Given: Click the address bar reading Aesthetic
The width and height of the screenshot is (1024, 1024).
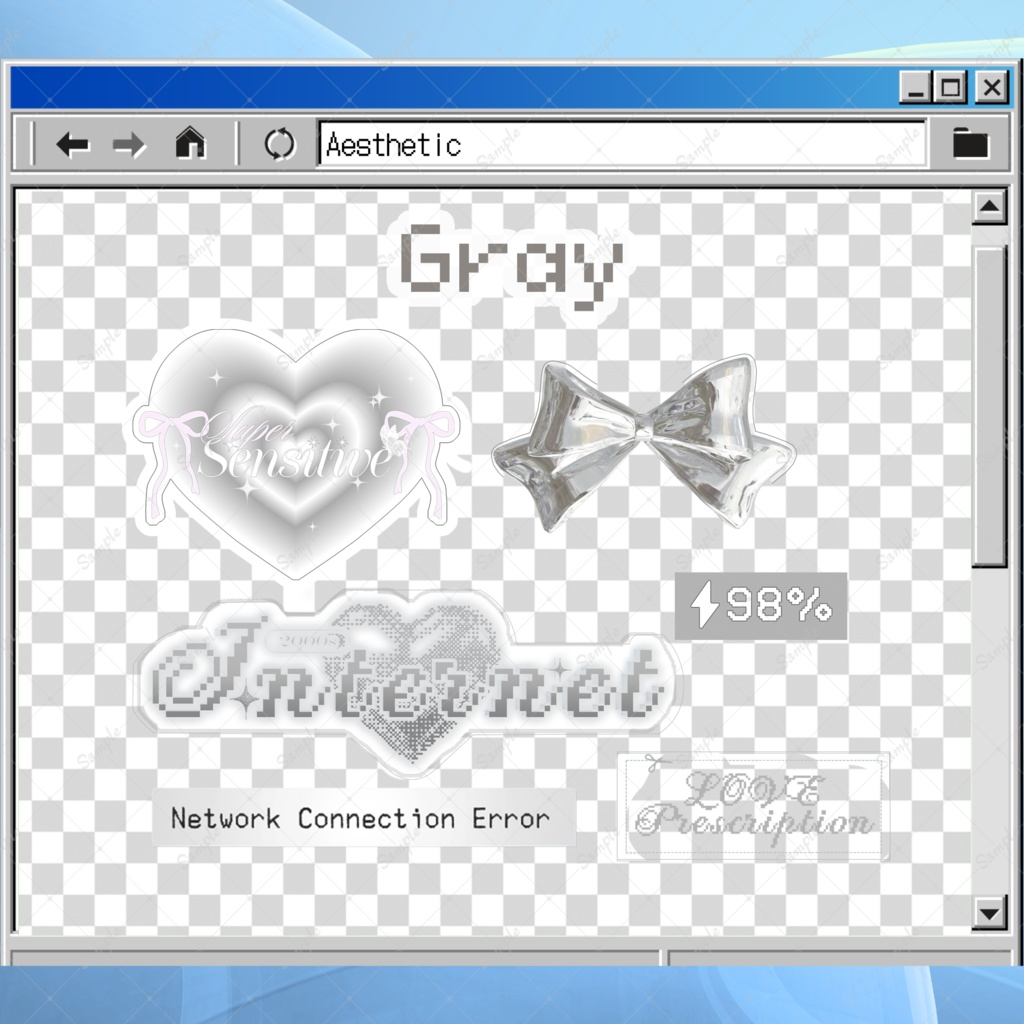Looking at the screenshot, I should pyautogui.click(x=622, y=144).
